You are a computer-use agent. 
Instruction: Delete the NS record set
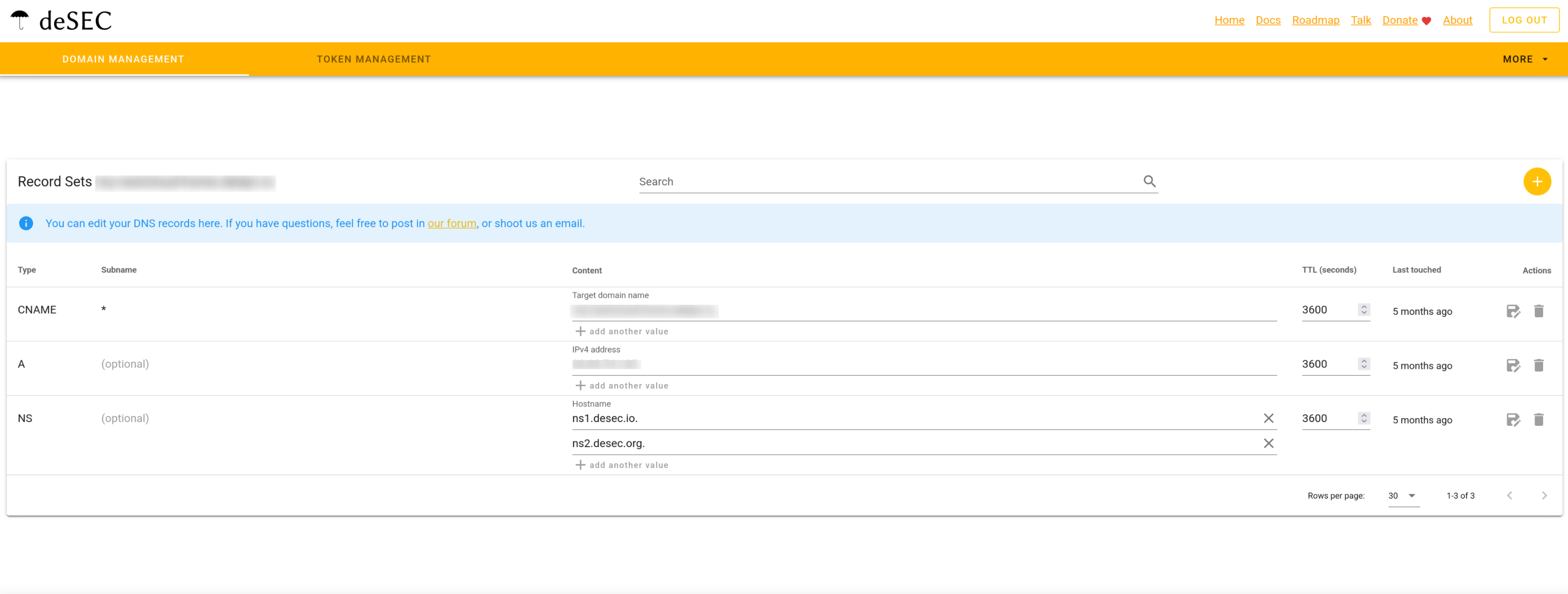pyautogui.click(x=1538, y=420)
